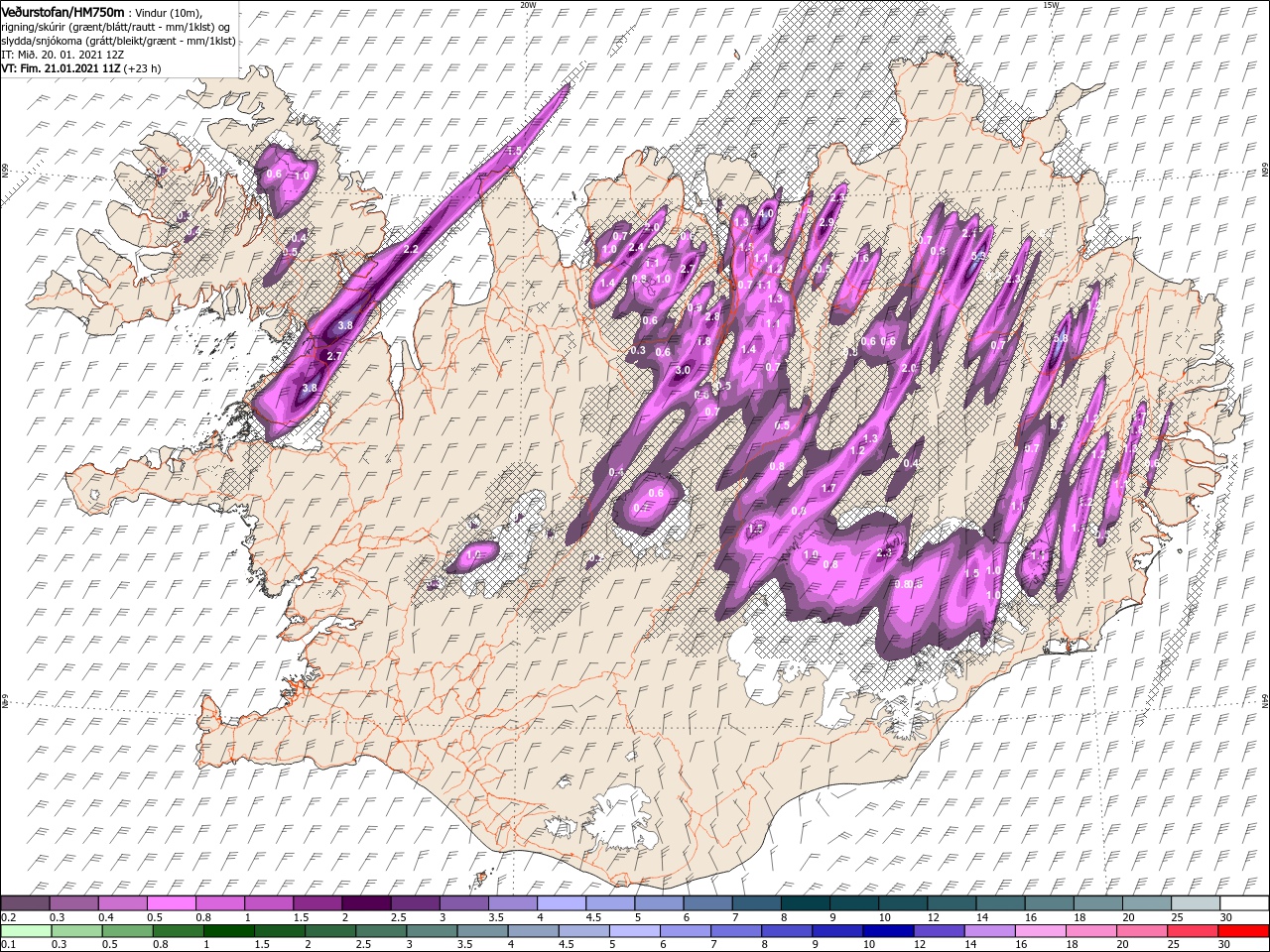
Task: Pick the darkest purple 2 swatch in top legend
Action: pos(366,903)
